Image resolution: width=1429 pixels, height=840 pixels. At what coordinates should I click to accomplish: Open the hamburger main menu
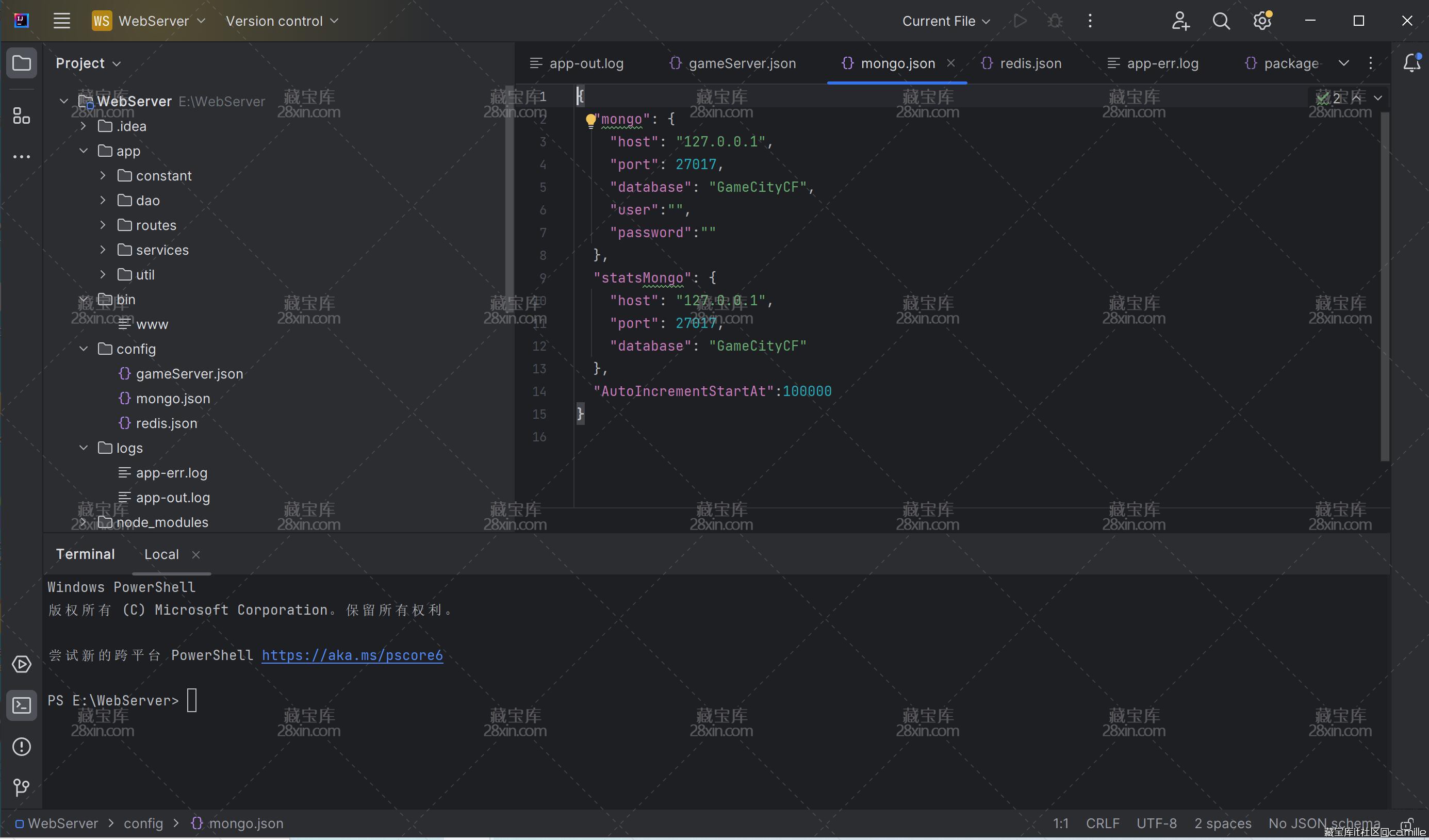[62, 21]
